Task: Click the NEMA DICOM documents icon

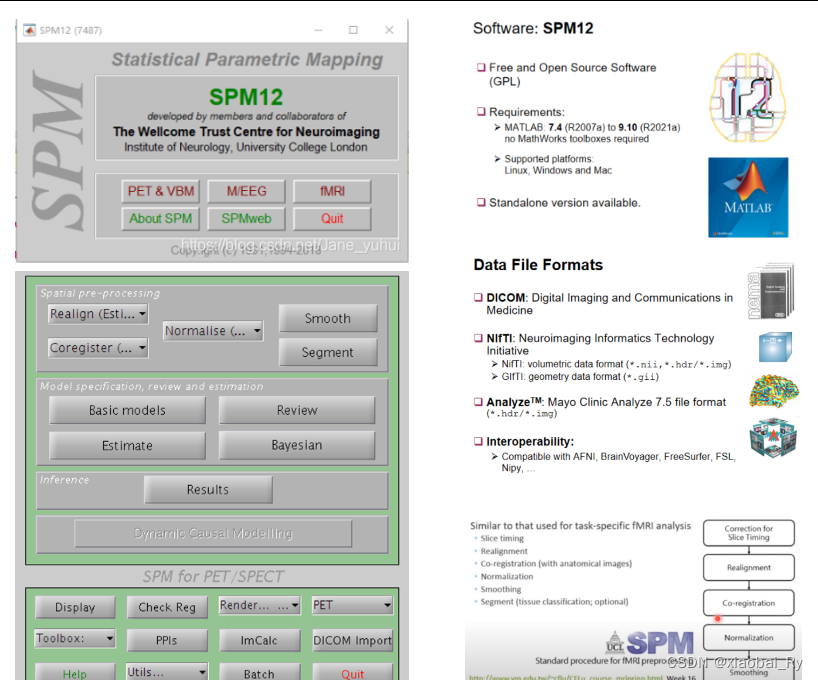Action: (x=771, y=291)
